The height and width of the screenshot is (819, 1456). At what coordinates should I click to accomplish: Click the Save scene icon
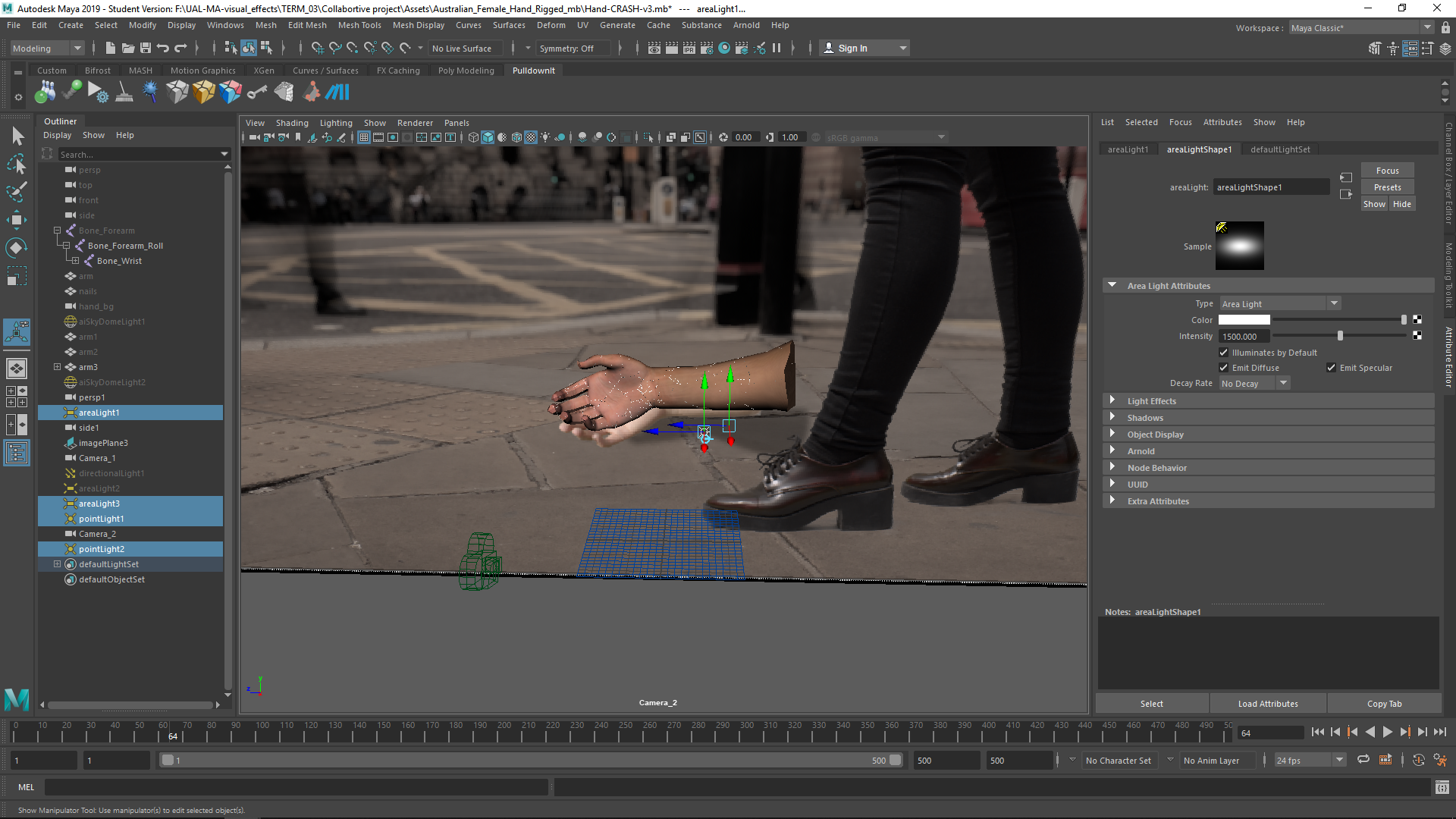point(146,48)
